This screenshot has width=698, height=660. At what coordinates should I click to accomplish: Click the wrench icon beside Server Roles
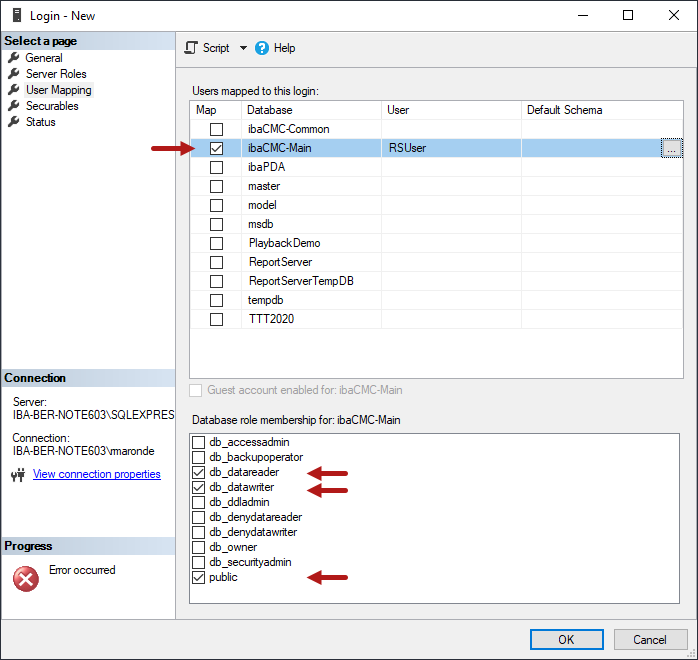(14, 73)
